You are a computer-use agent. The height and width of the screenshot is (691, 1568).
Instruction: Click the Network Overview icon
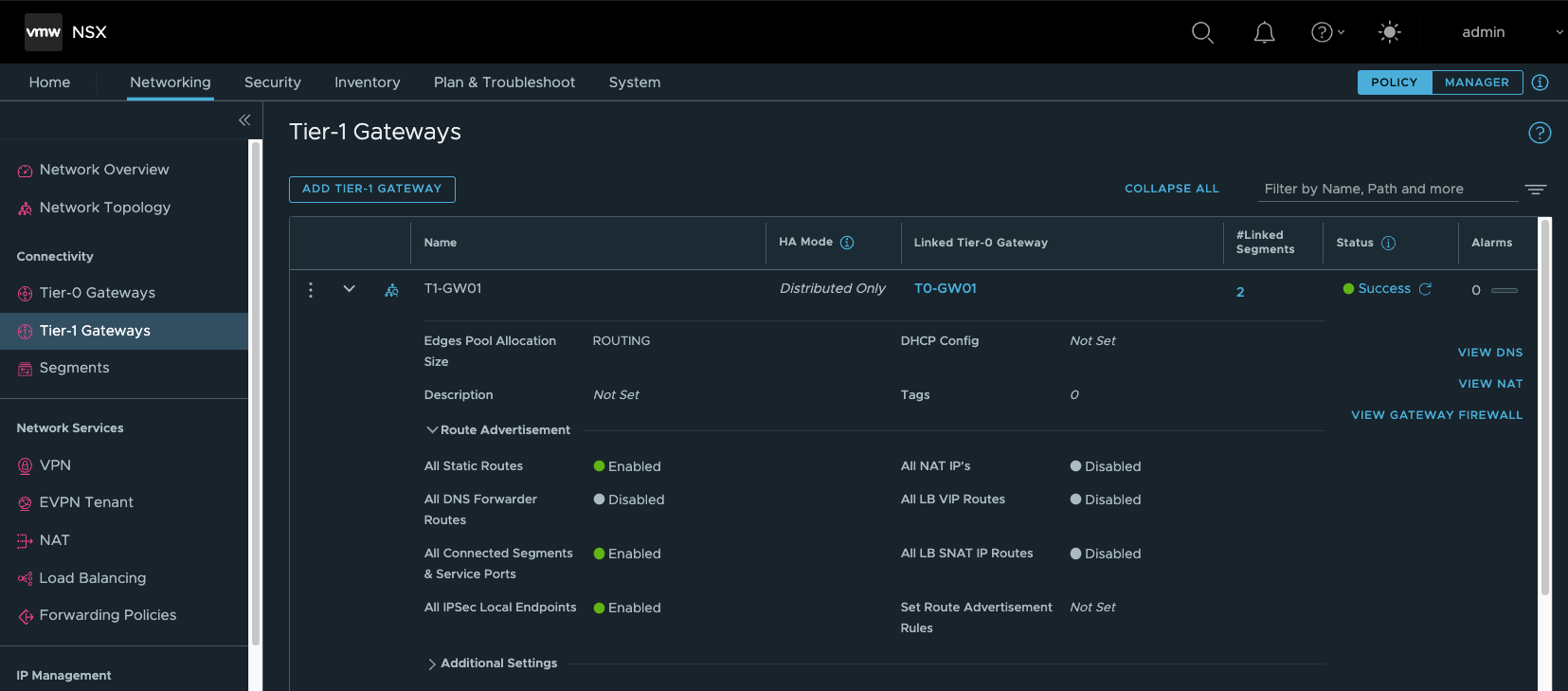[x=25, y=171]
